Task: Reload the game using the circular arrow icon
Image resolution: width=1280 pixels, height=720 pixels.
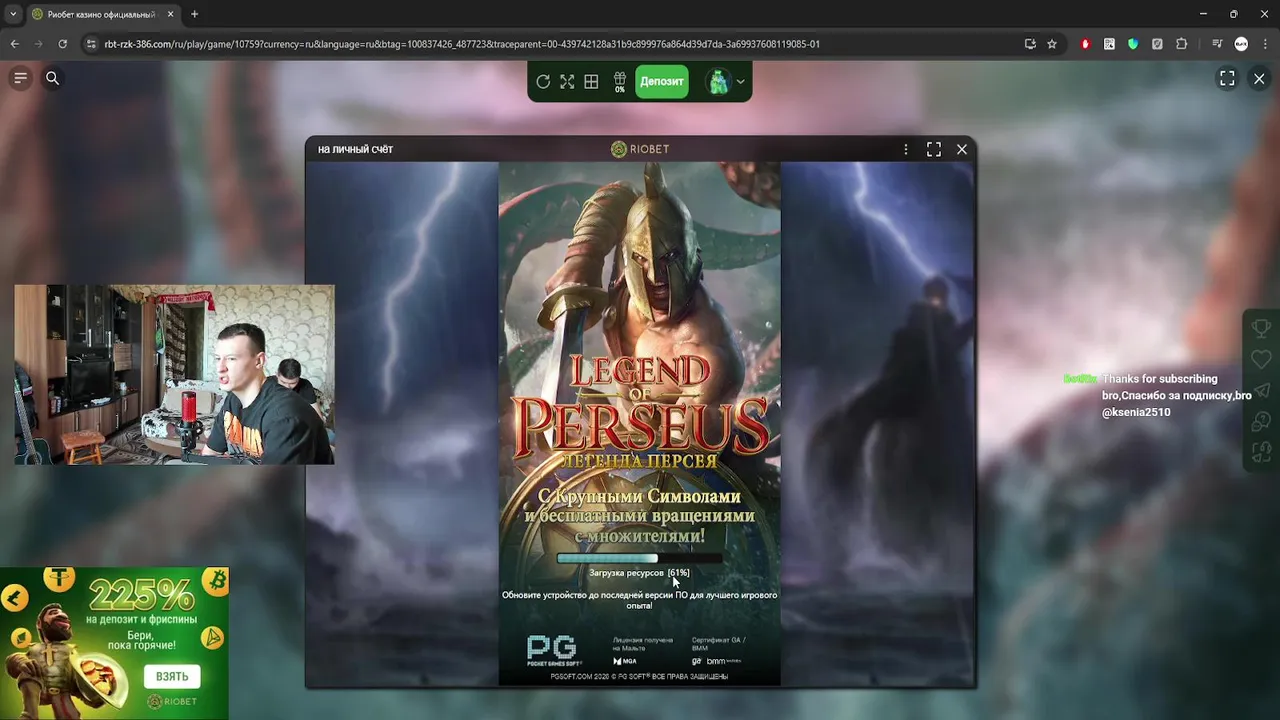Action: pos(543,82)
